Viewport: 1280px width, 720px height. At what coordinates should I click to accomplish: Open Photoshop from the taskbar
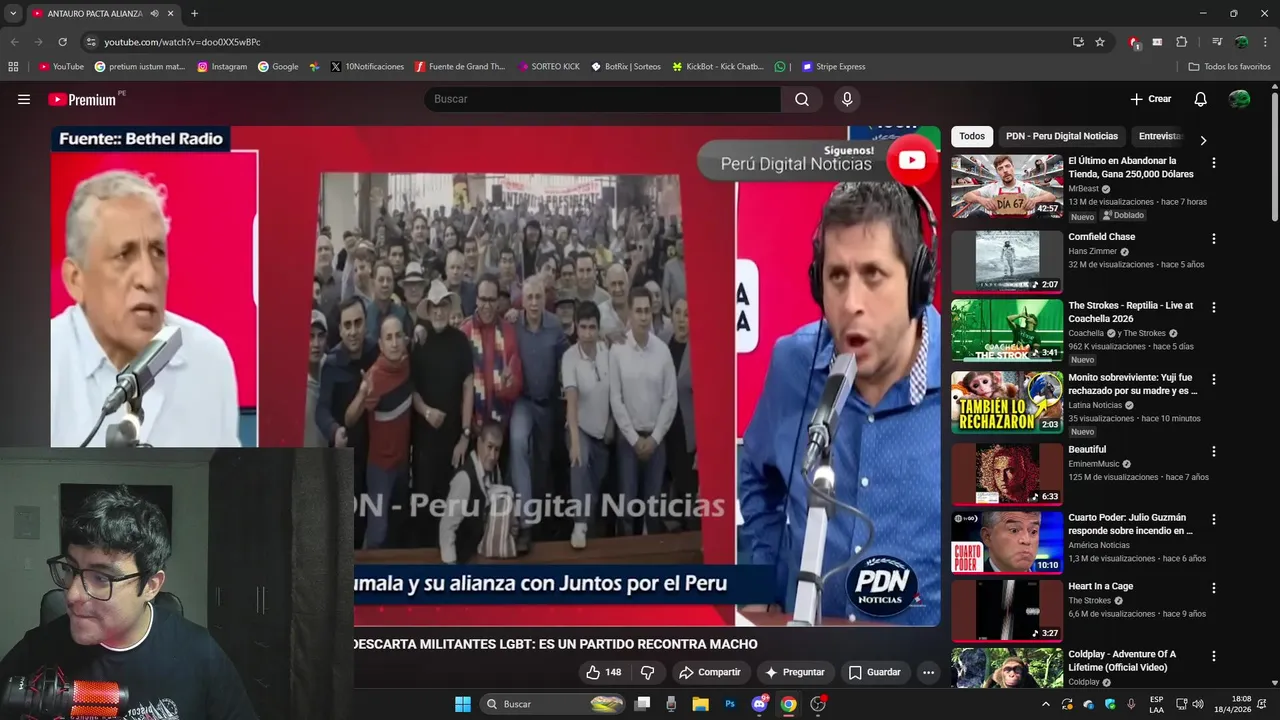coord(730,704)
